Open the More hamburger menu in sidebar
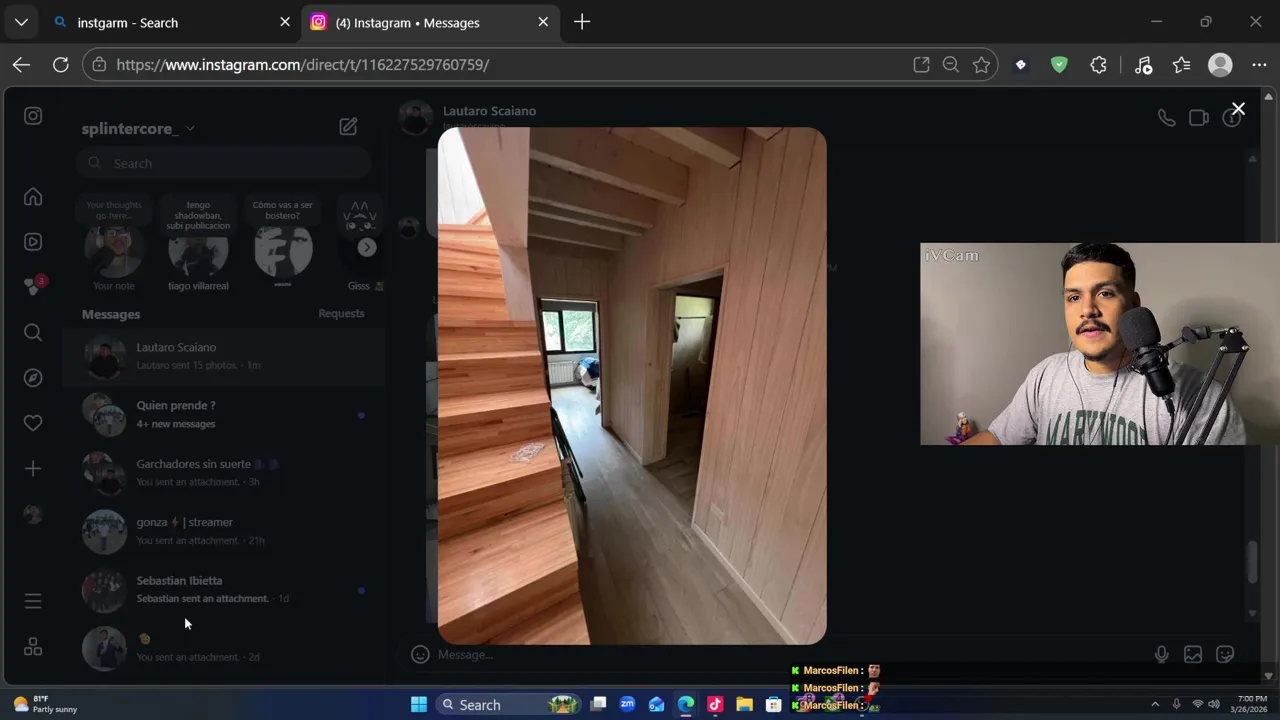The image size is (1280, 720). (33, 601)
